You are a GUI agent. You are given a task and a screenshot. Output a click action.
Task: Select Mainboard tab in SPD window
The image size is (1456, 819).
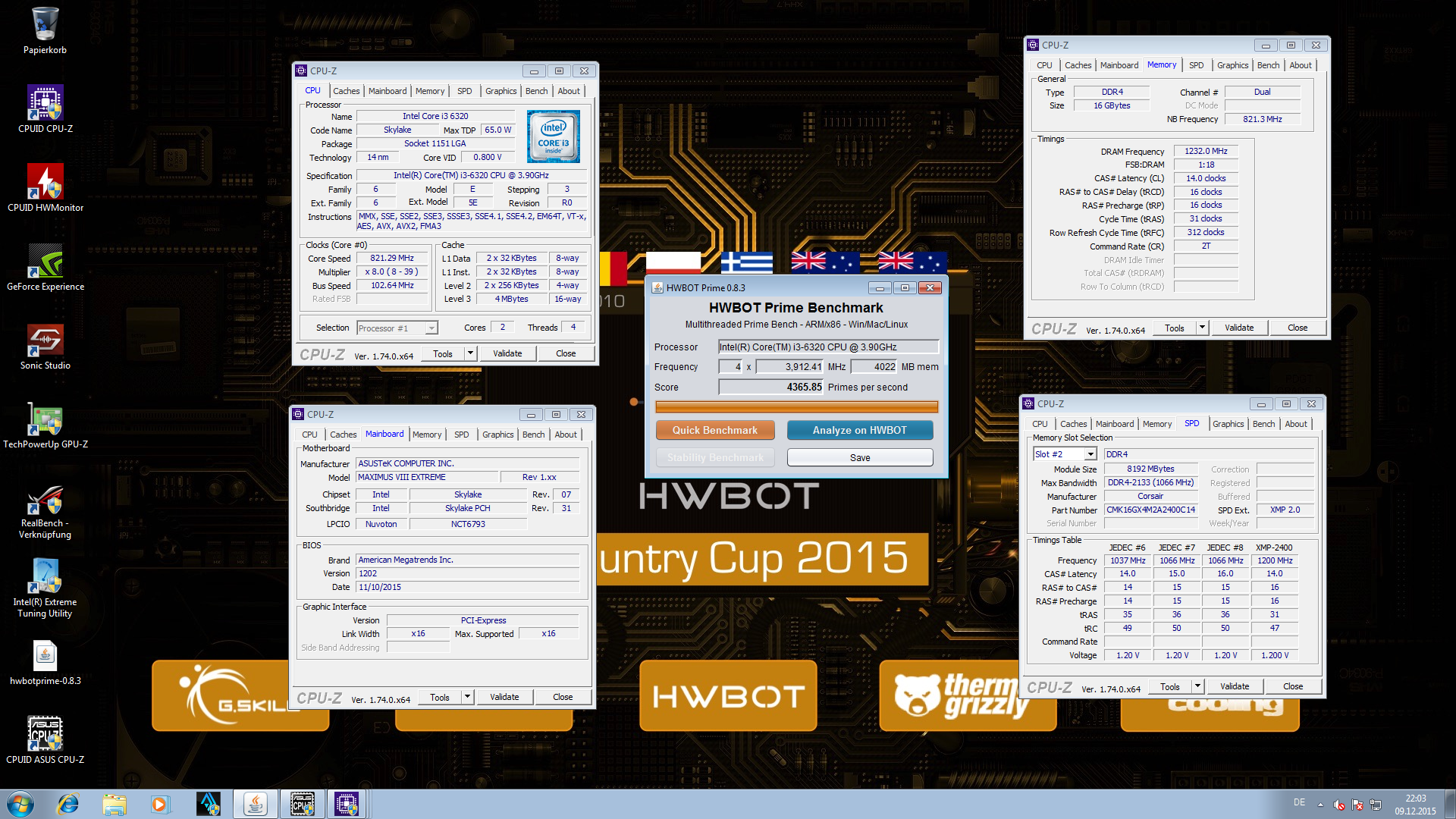tap(1115, 424)
